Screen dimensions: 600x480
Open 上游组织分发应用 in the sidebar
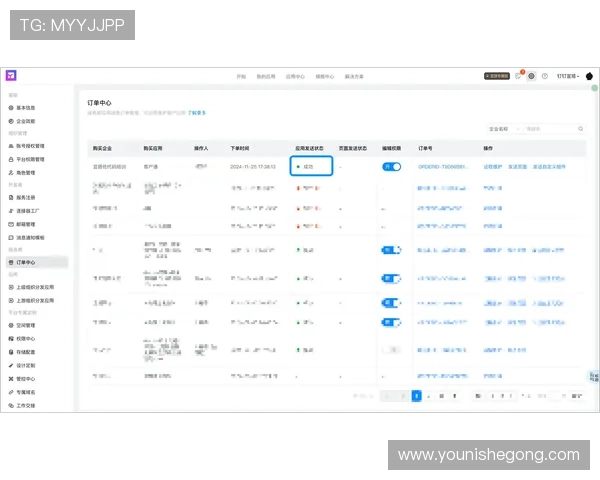31,300
